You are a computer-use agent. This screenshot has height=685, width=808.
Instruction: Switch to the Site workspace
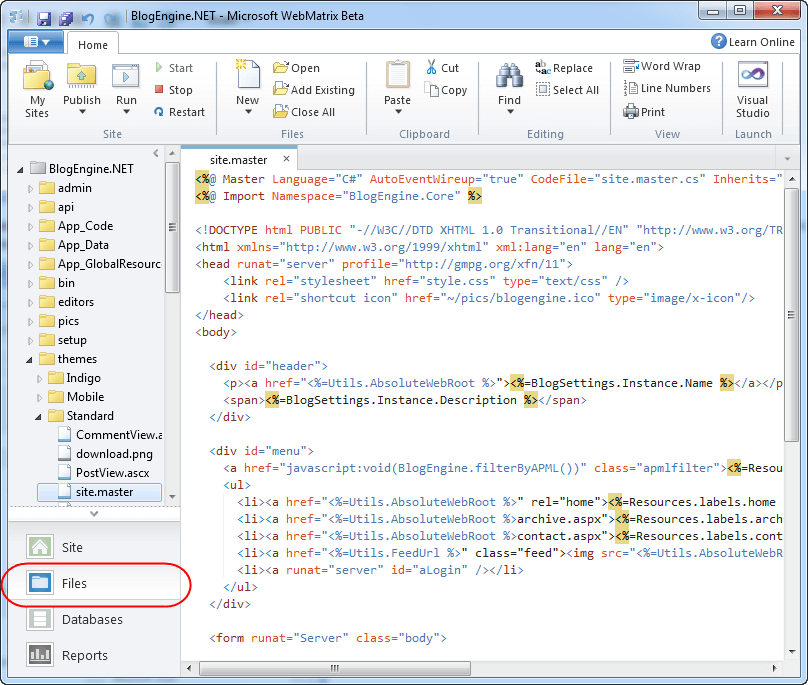94,547
